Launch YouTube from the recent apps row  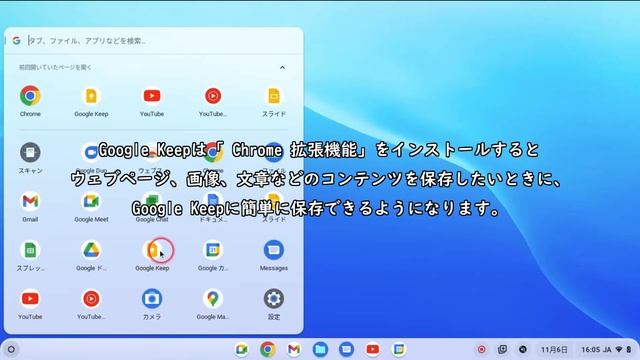coord(152,96)
